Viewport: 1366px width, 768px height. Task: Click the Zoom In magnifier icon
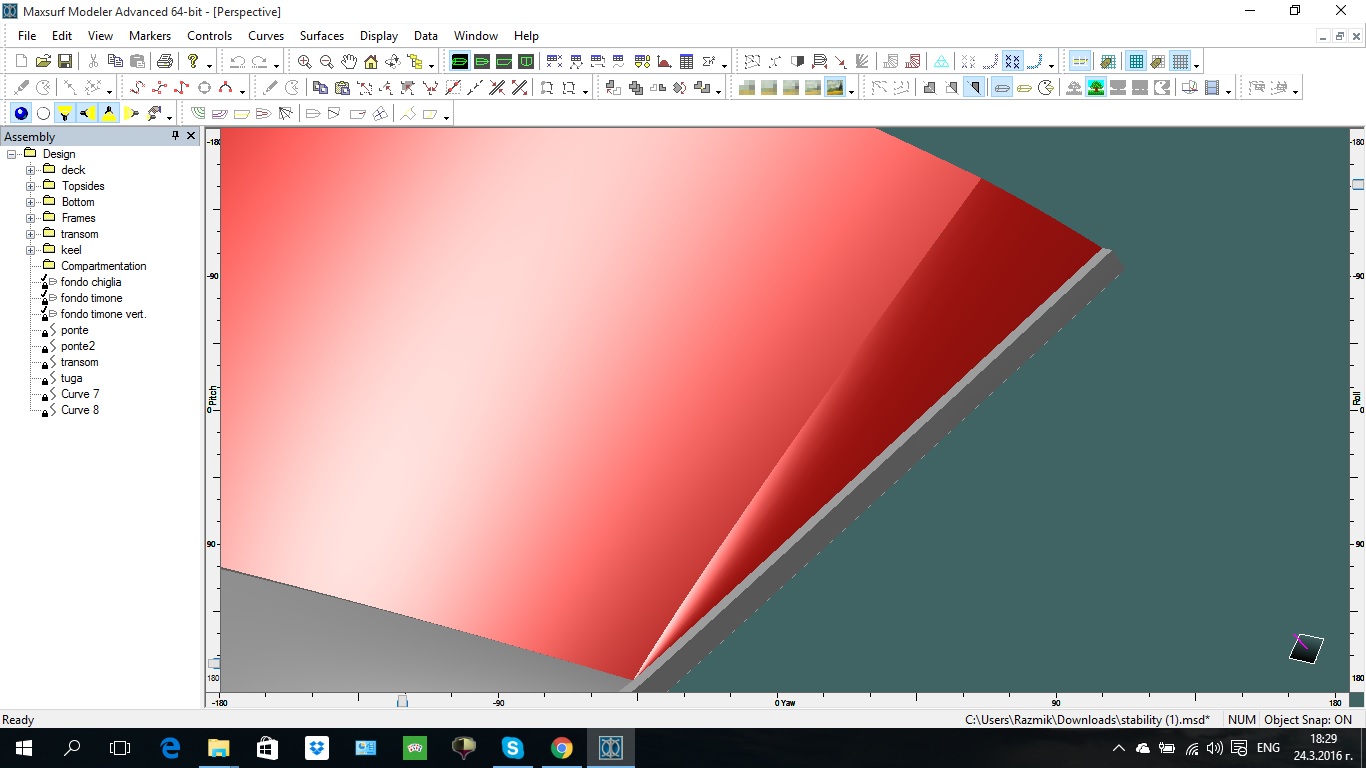click(304, 62)
